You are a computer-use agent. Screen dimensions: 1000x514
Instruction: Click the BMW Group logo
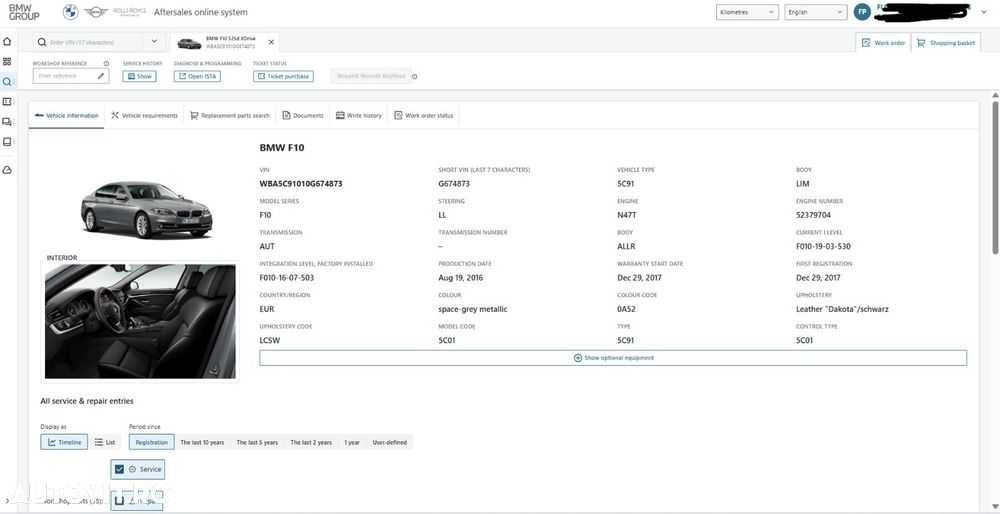click(x=24, y=11)
